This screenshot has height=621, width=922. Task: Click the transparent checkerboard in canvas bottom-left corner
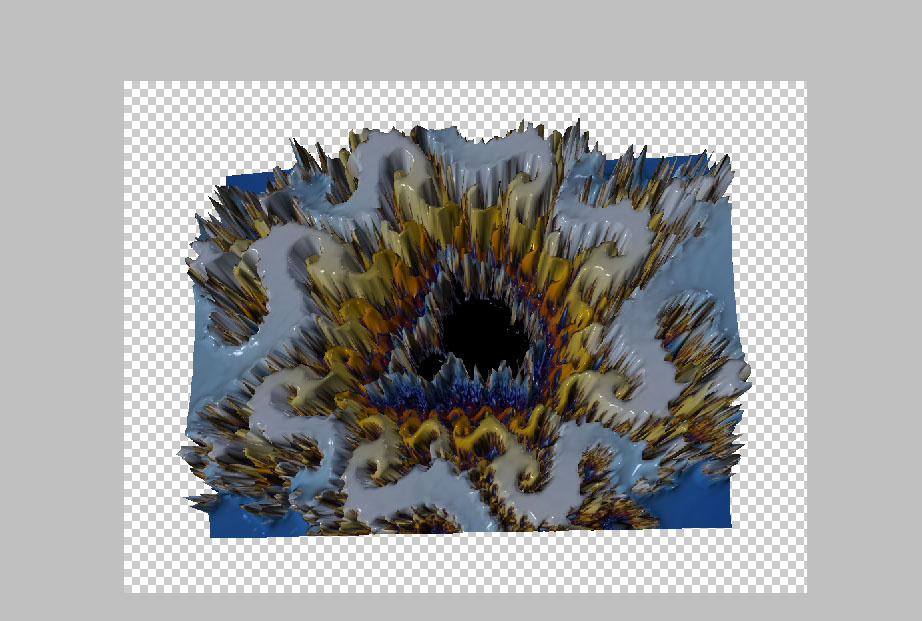pos(150,568)
